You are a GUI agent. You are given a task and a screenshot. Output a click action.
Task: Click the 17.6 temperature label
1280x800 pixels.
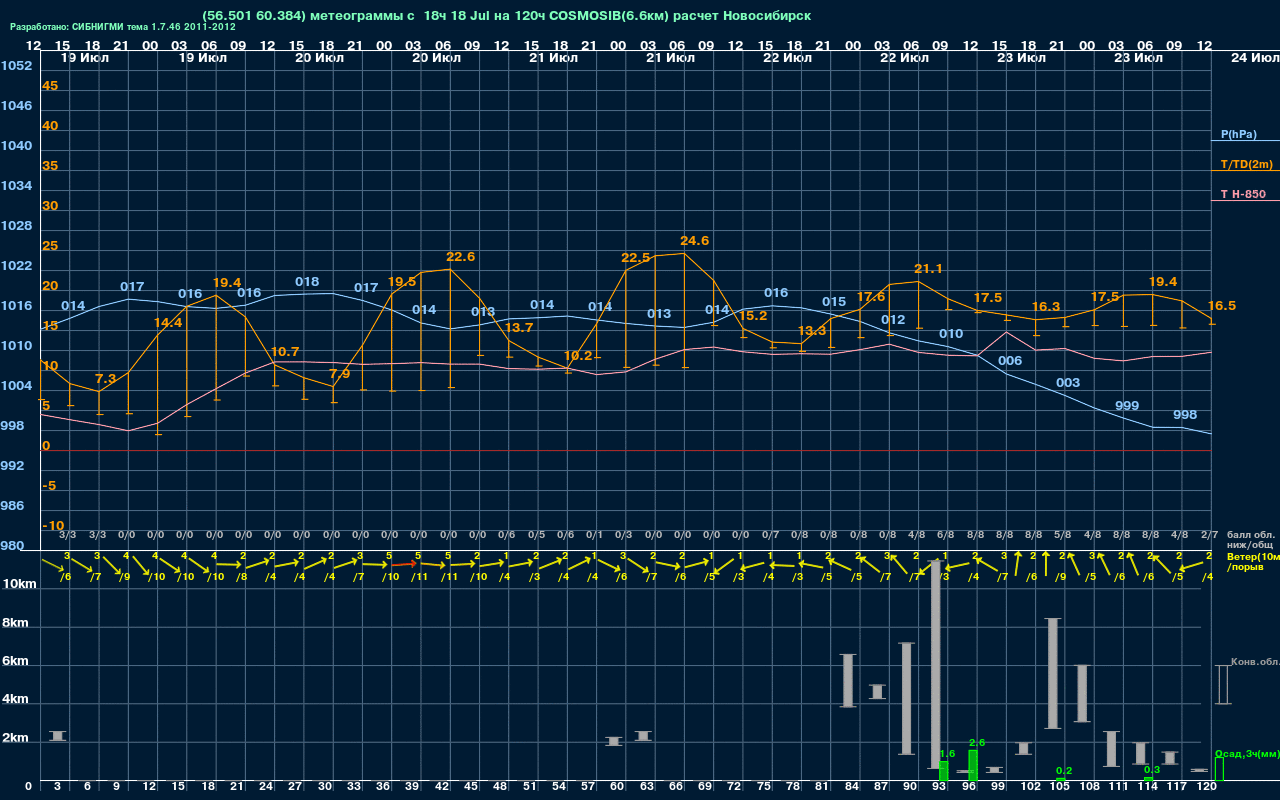(871, 297)
